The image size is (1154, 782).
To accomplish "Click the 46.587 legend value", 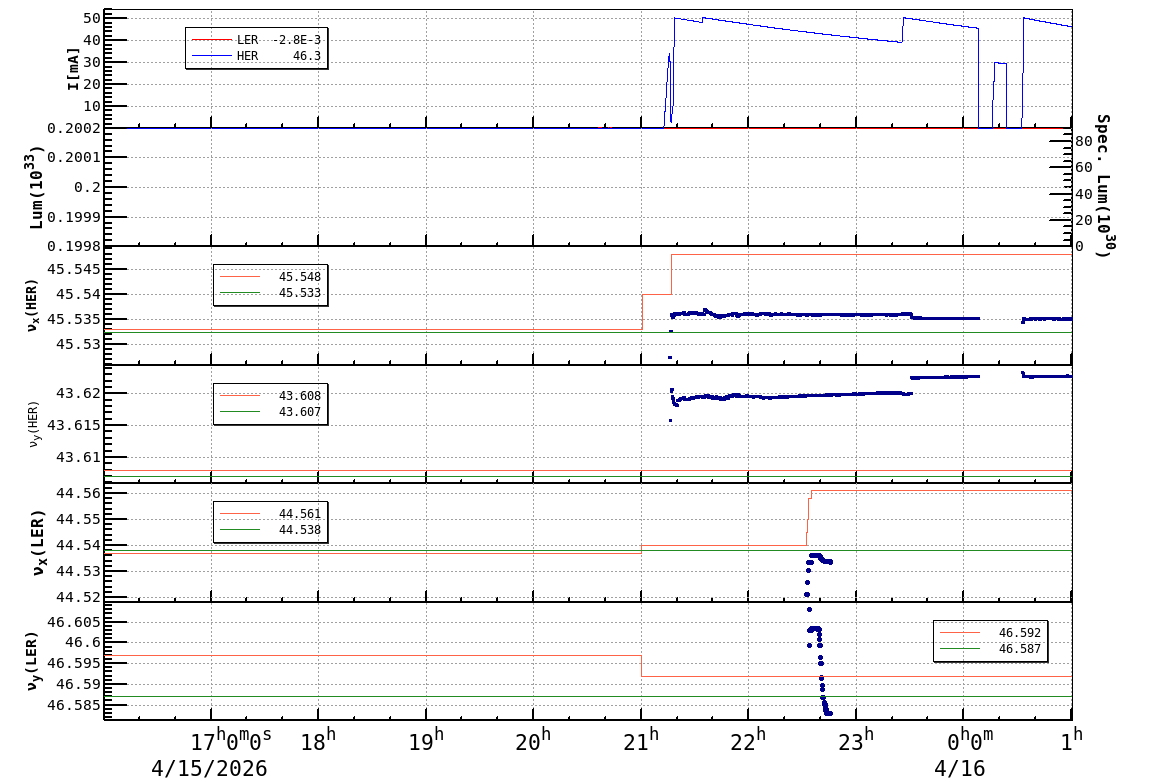I will (1020, 649).
